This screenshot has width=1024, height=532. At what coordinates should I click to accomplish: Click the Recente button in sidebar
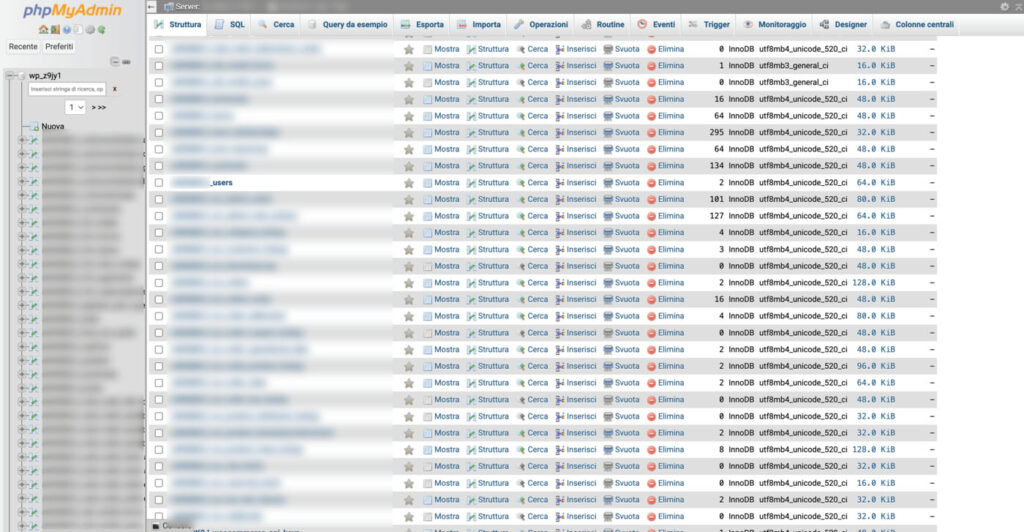pyautogui.click(x=23, y=47)
